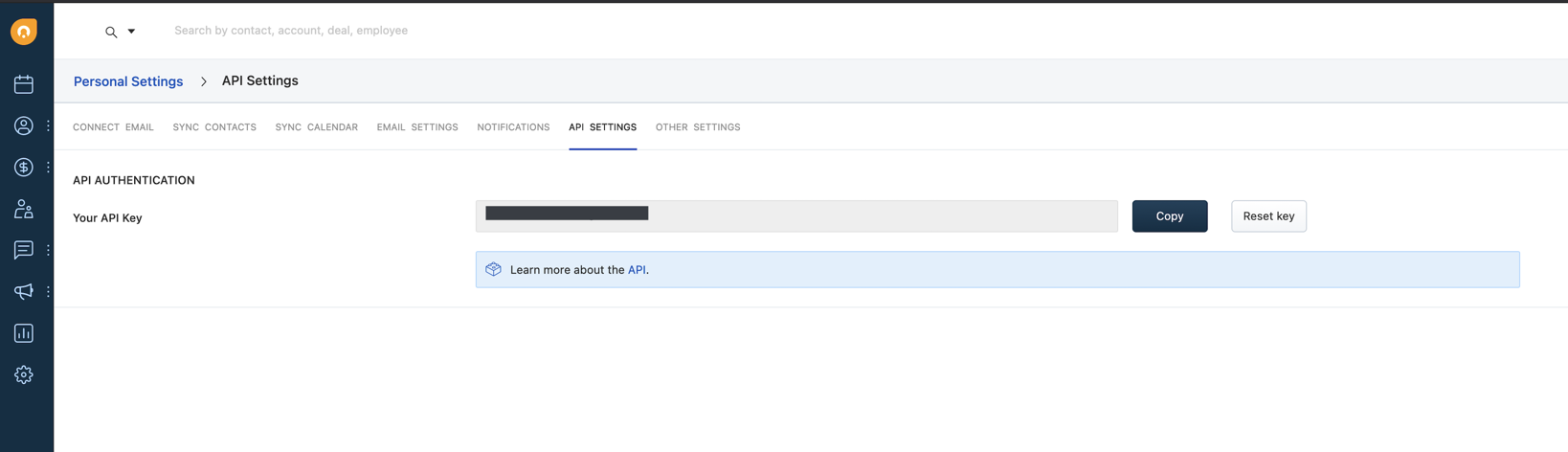Expand the submenu dots next to Deals icon

pyautogui.click(x=48, y=168)
